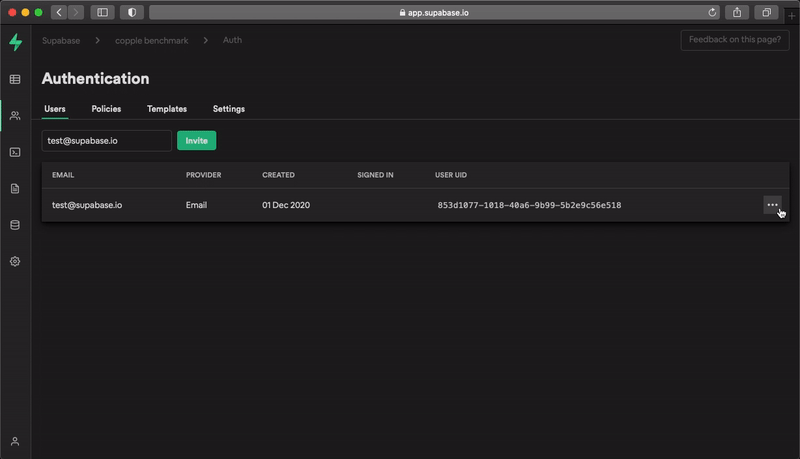The width and height of the screenshot is (800, 459).
Task: Click the copple benchmark breadcrumb
Action: click(x=152, y=40)
